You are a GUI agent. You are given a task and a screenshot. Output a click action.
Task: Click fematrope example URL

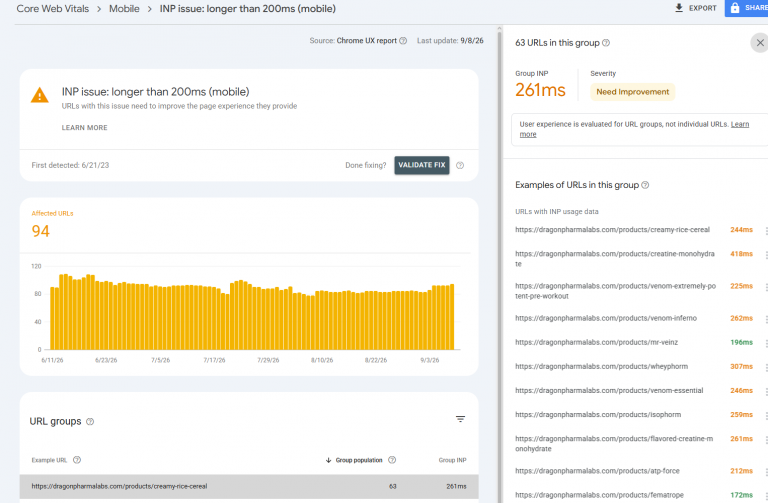click(600, 495)
